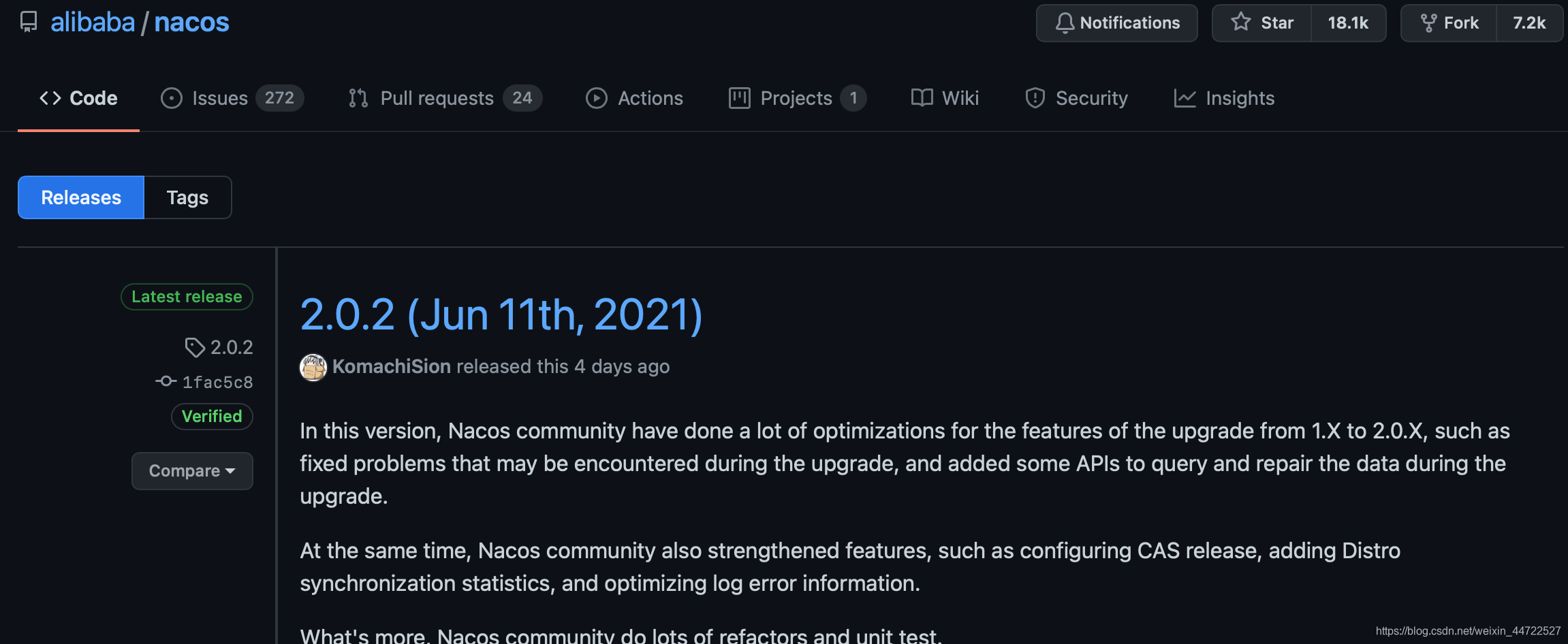The width and height of the screenshot is (1568, 644).
Task: Open the Wiki tab
Action: click(945, 98)
